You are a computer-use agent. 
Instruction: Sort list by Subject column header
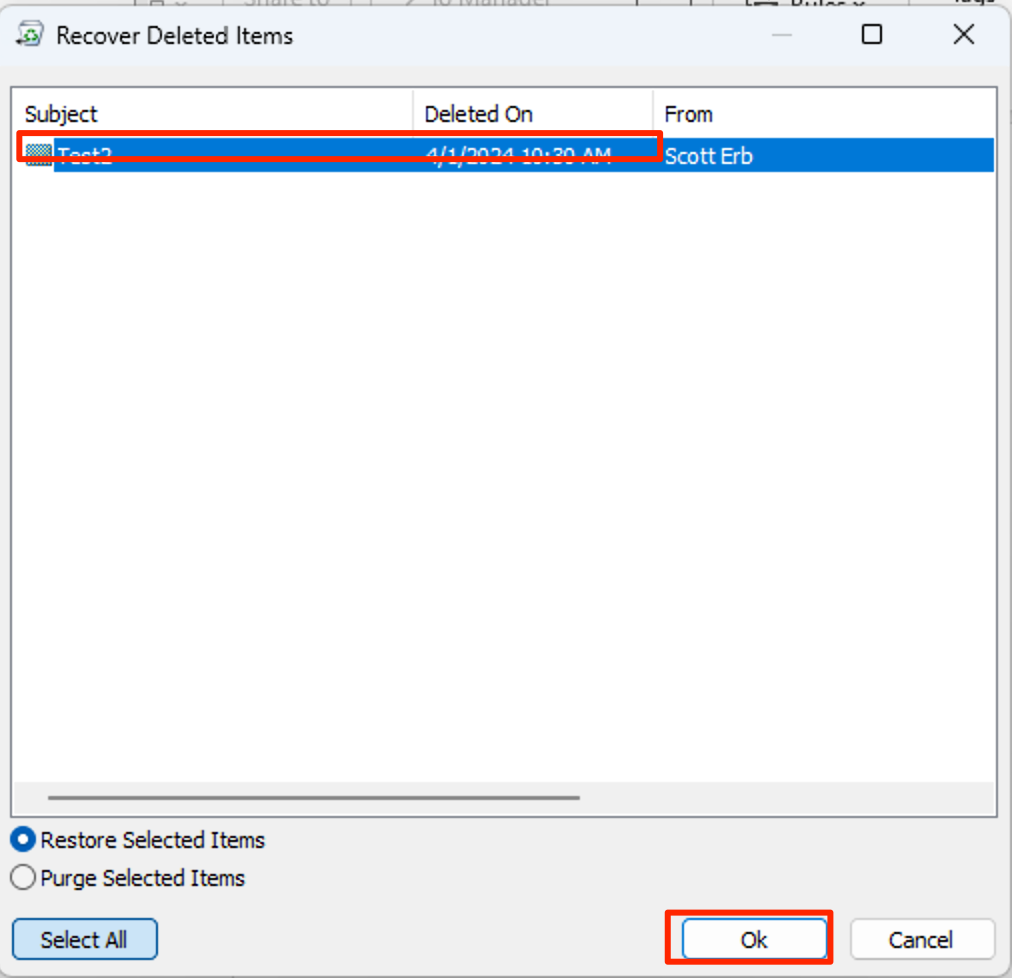[x=213, y=114]
